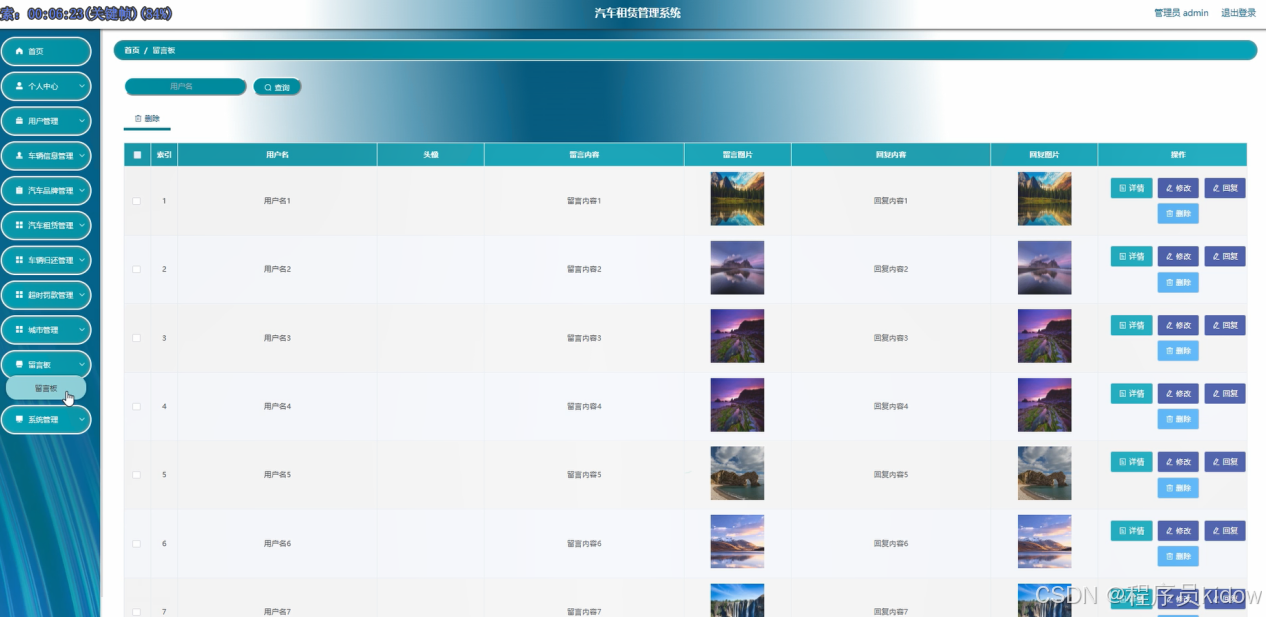Click the 详情 button for 用户名6
This screenshot has width=1266, height=617.
click(x=1131, y=531)
